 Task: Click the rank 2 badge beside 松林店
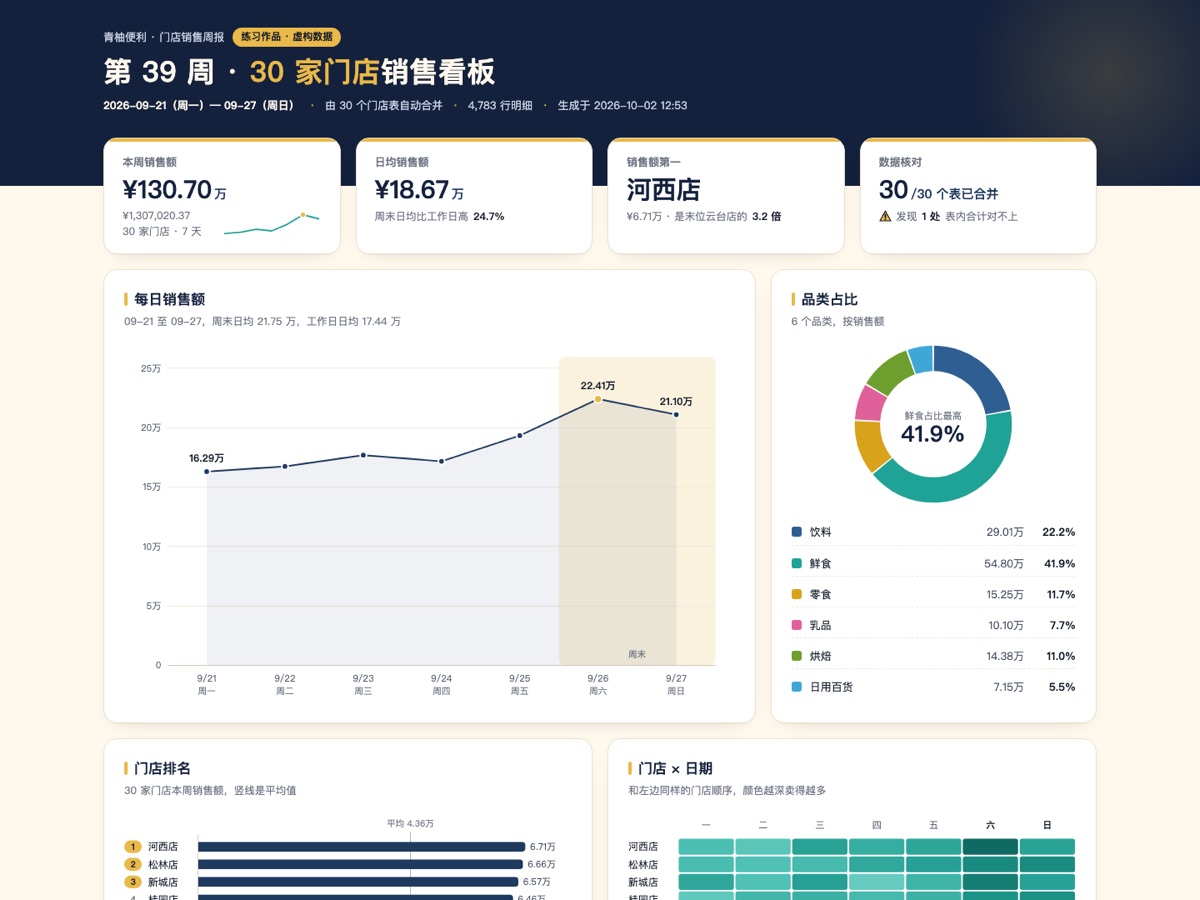coord(132,864)
